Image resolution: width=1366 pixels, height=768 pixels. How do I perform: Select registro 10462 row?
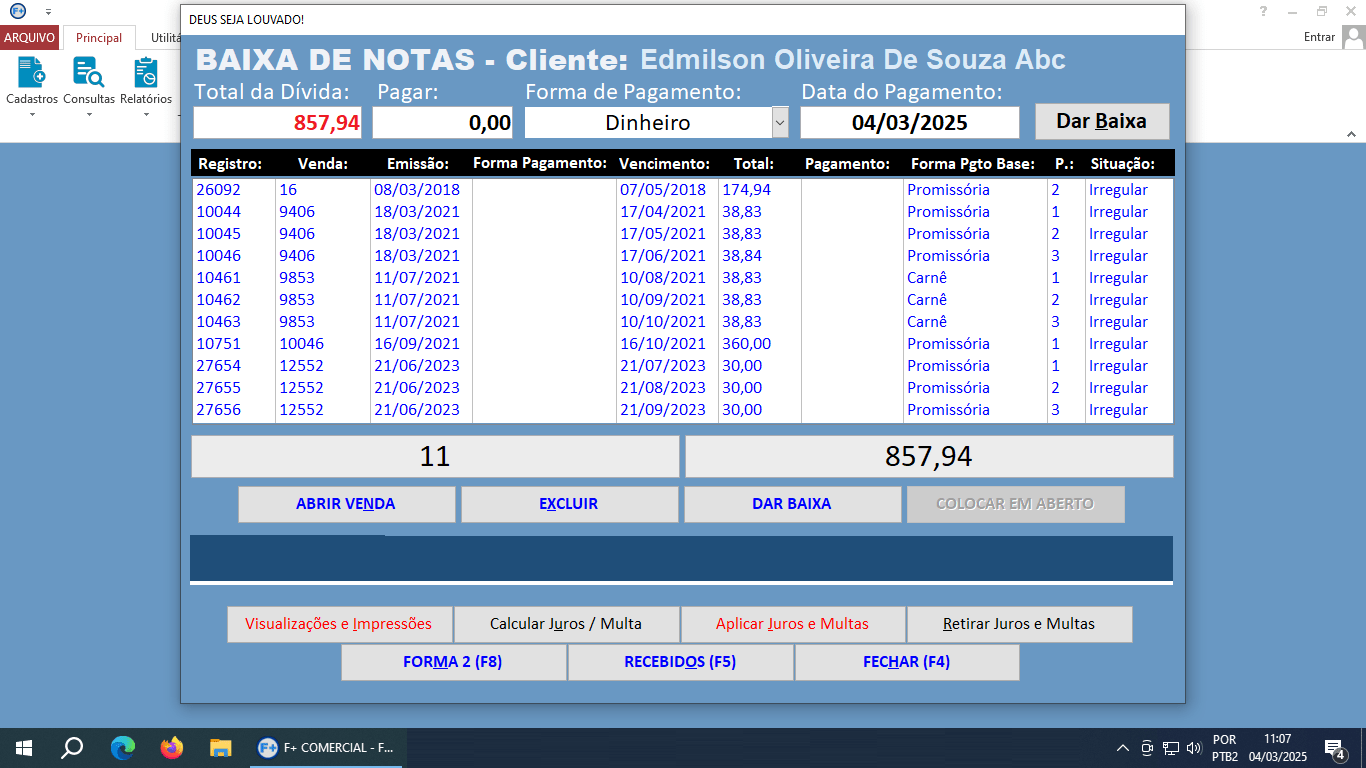(682, 300)
